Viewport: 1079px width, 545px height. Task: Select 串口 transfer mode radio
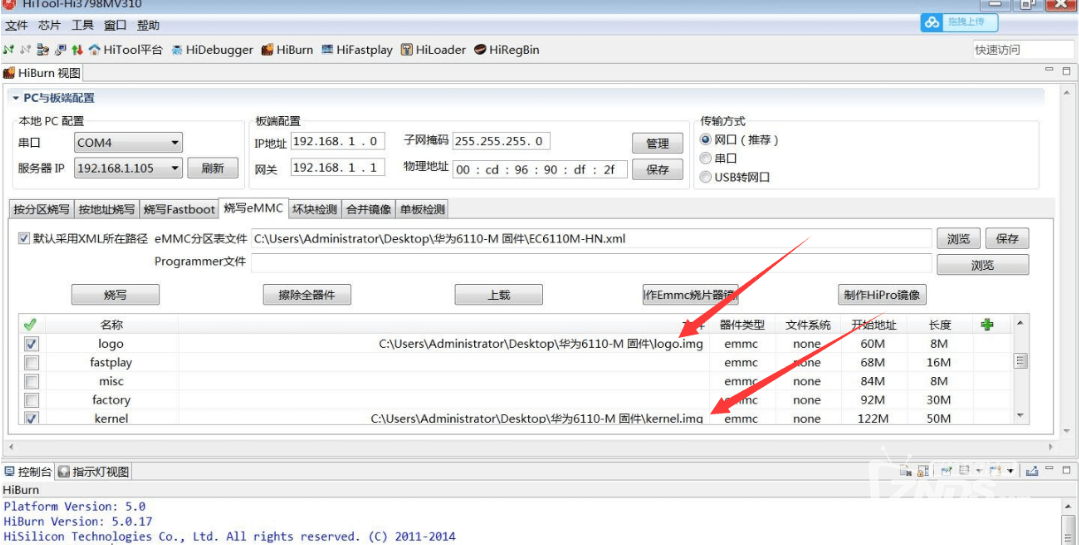705,158
